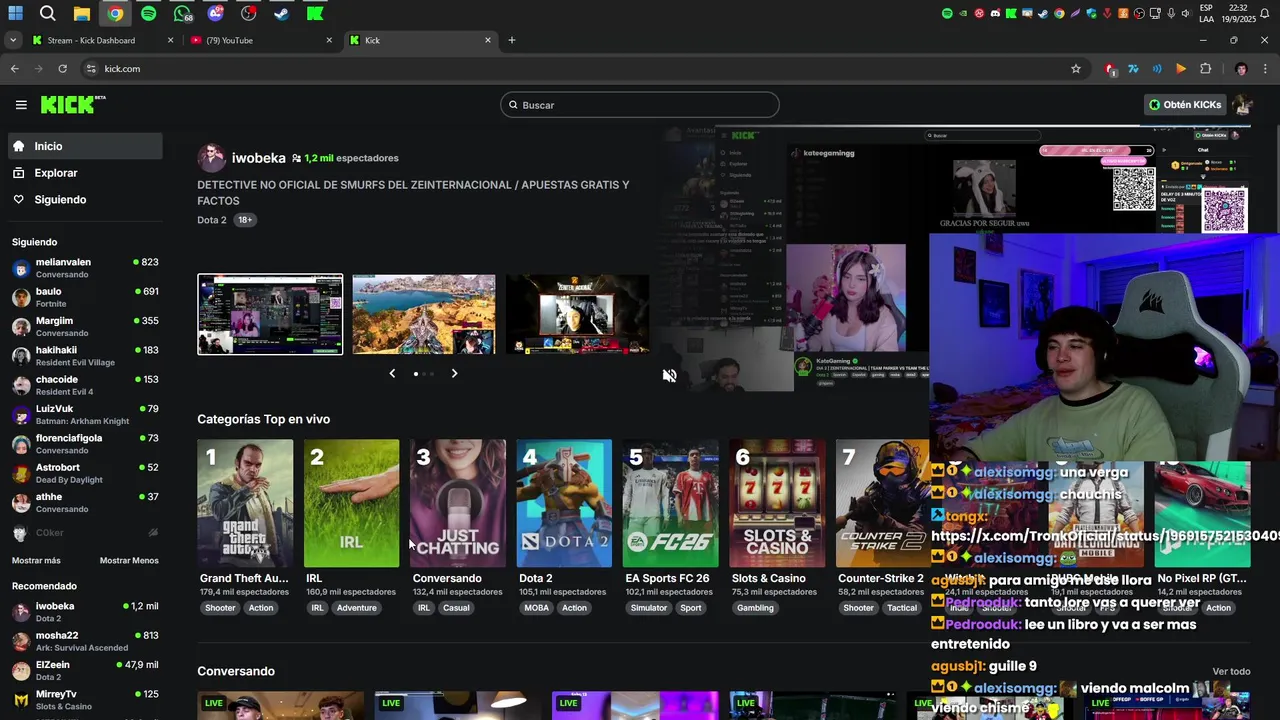Show previous featured stream with left arrow
This screenshot has height=720, width=1280.
click(x=392, y=373)
